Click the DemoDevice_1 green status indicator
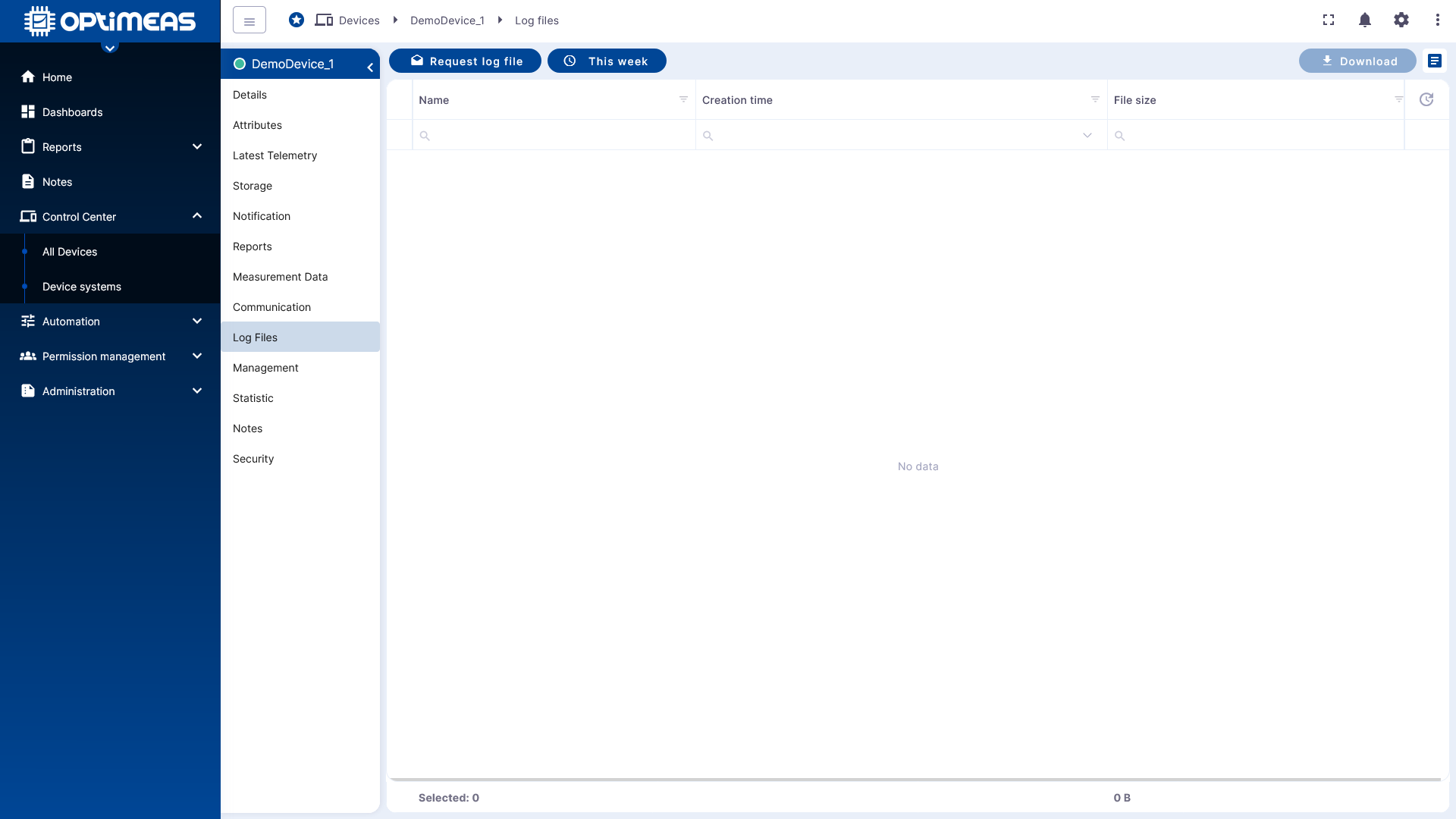This screenshot has height=819, width=1456. [x=240, y=64]
